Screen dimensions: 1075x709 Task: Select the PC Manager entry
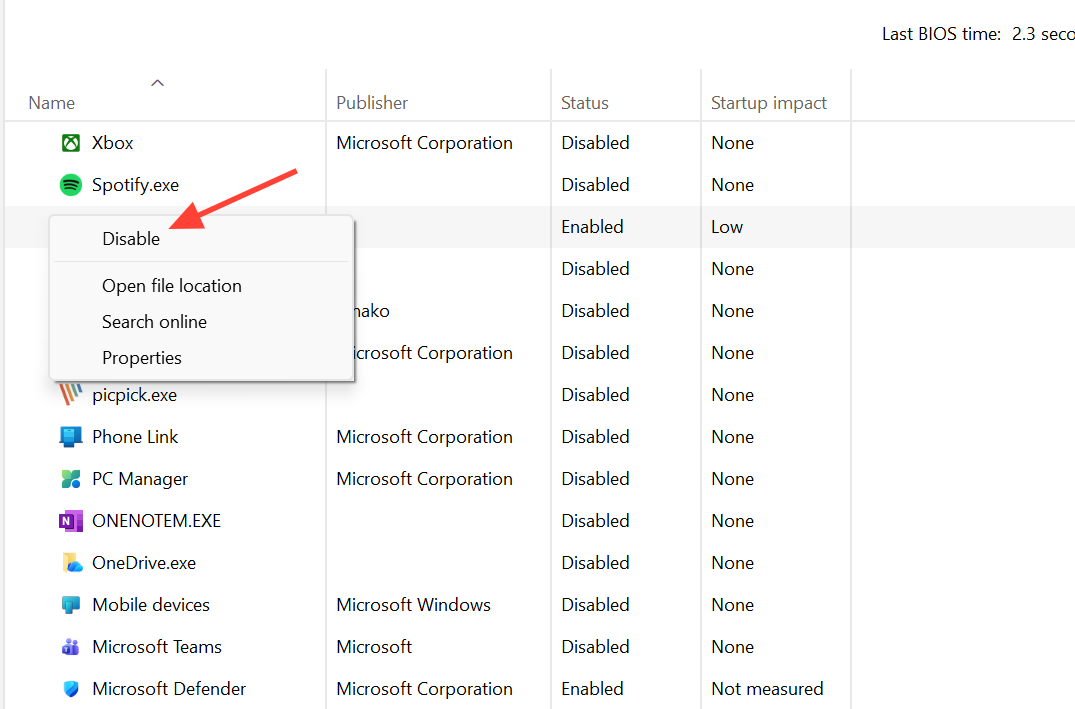coord(140,479)
